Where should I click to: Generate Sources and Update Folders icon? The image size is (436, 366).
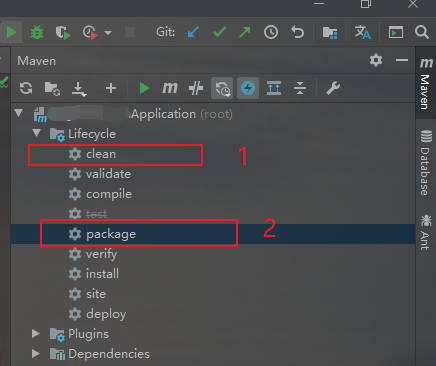click(x=52, y=89)
